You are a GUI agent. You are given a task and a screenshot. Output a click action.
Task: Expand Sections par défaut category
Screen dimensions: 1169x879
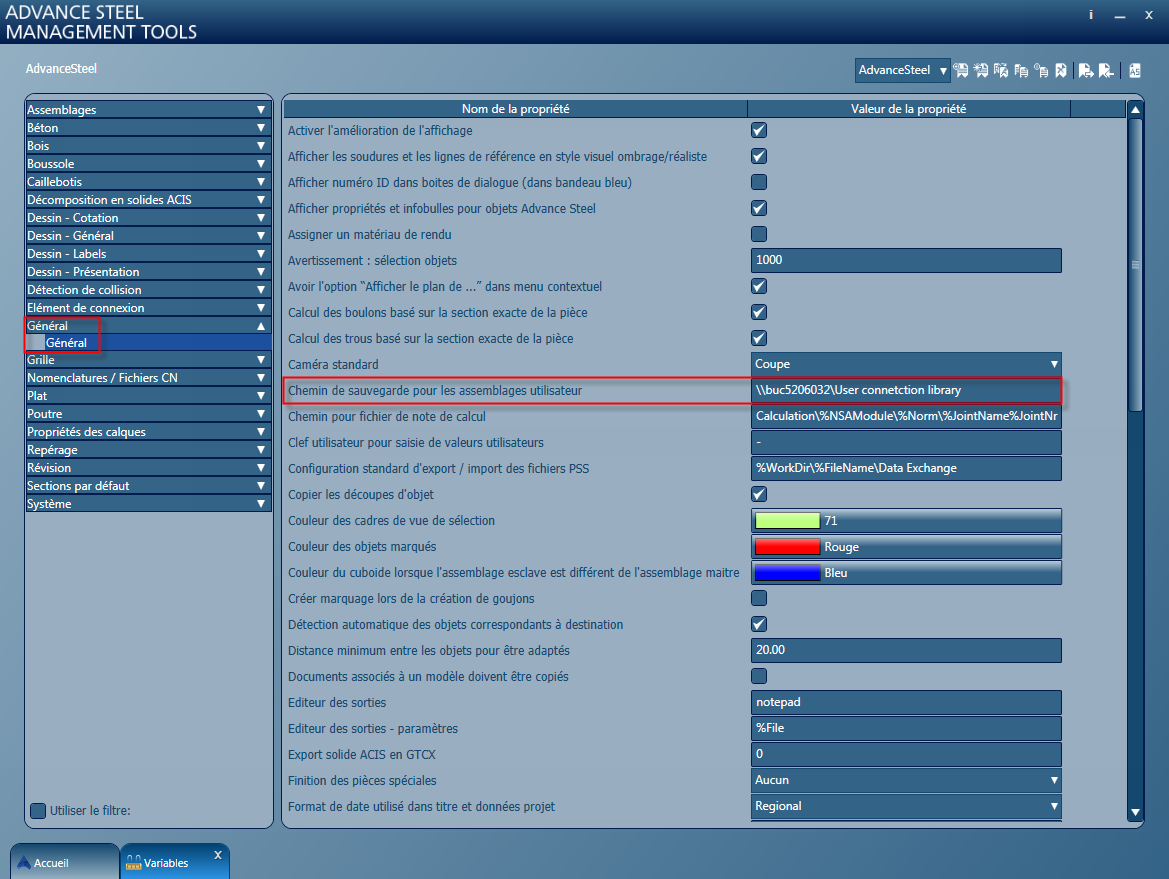[x=148, y=485]
